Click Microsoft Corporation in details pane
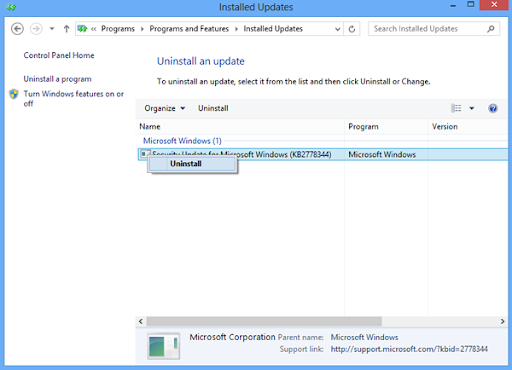This screenshot has height=370, width=512. [x=232, y=337]
